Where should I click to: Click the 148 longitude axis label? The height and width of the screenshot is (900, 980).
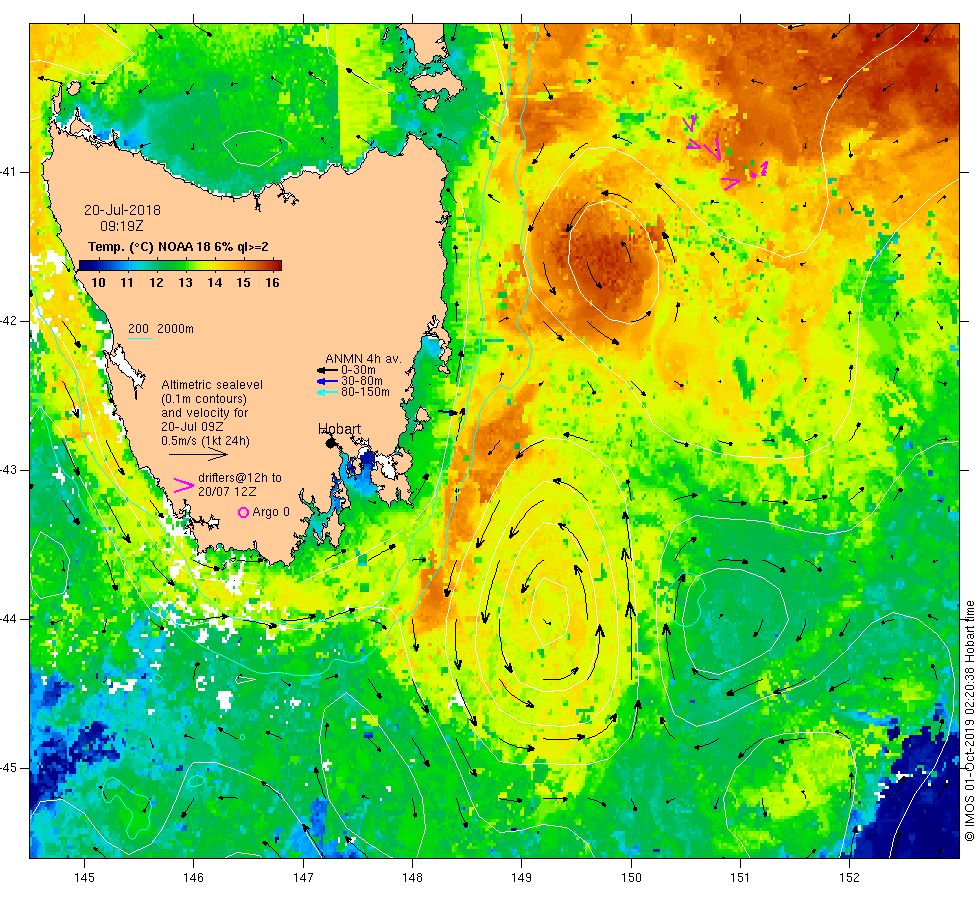click(412, 878)
